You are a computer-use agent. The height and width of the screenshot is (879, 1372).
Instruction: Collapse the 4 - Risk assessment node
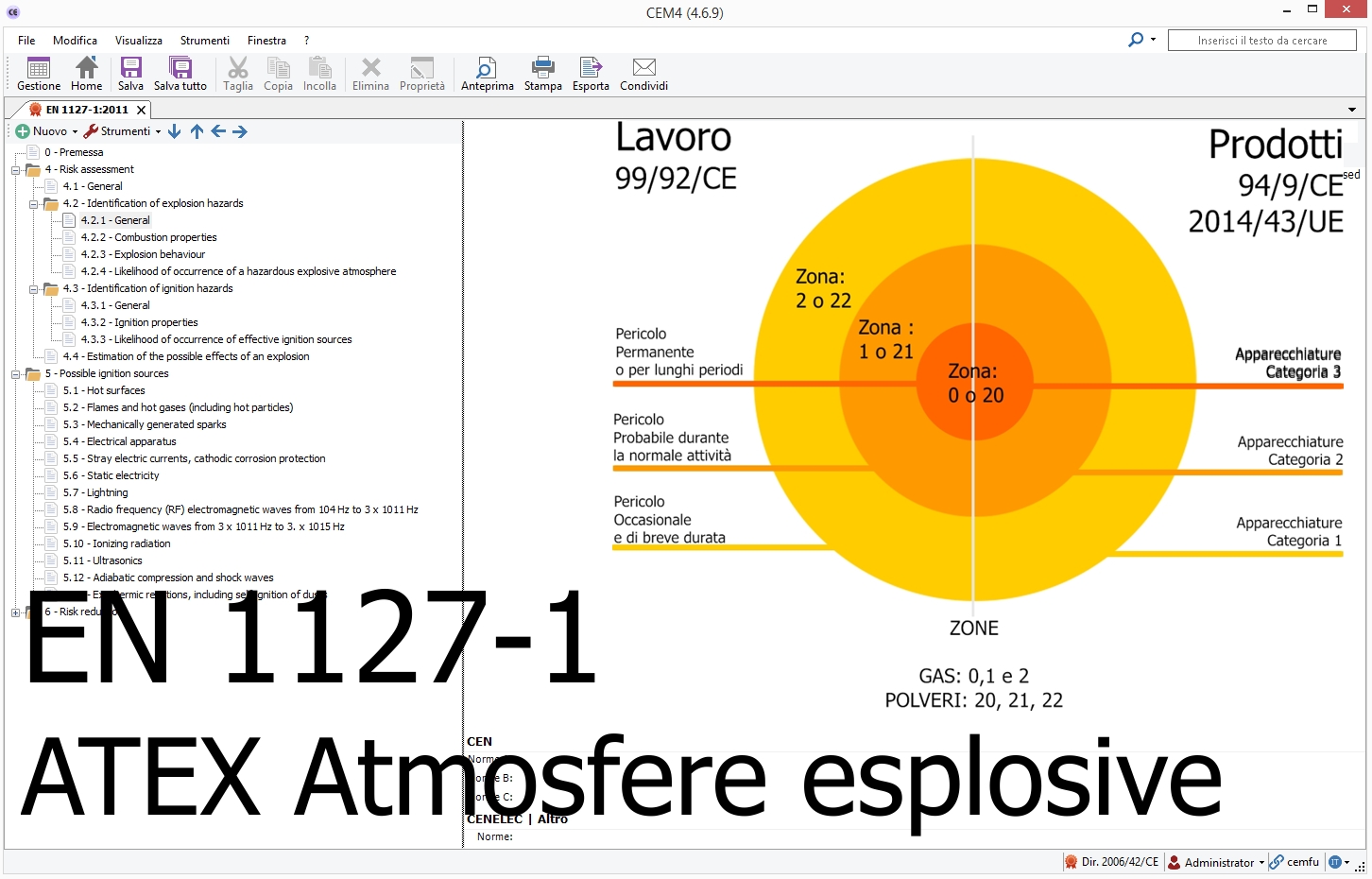click(x=16, y=170)
